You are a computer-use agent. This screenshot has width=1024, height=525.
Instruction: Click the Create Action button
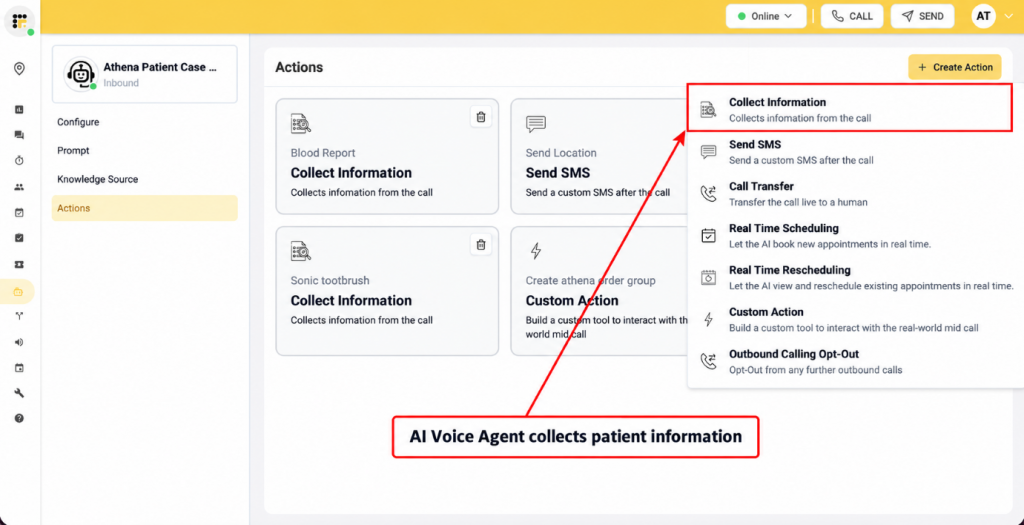(x=955, y=67)
